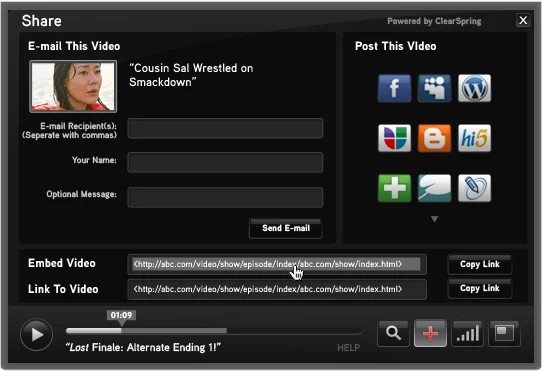
Task: Switch to fullscreen view icon
Action: coord(504,334)
